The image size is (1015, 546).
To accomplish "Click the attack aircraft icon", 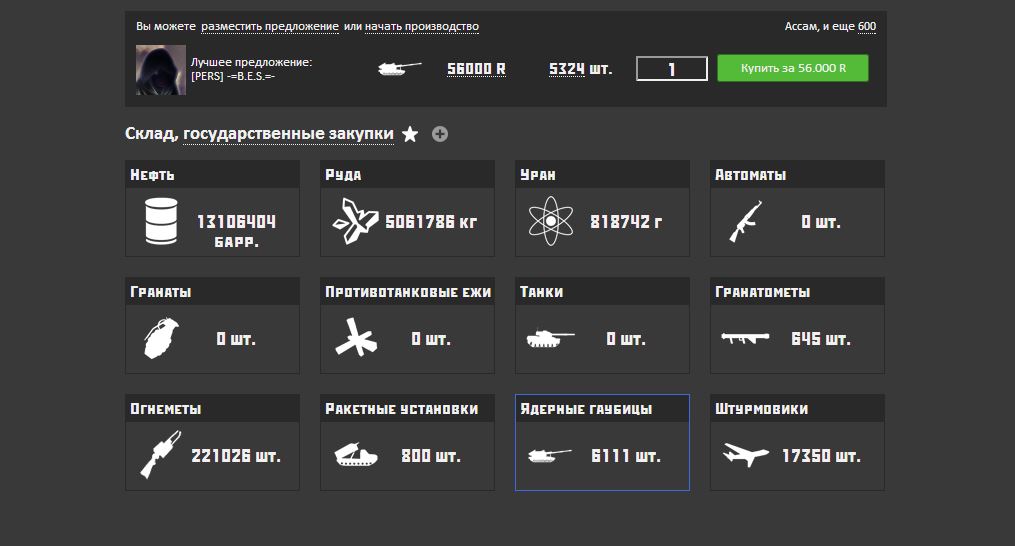I will tap(746, 456).
